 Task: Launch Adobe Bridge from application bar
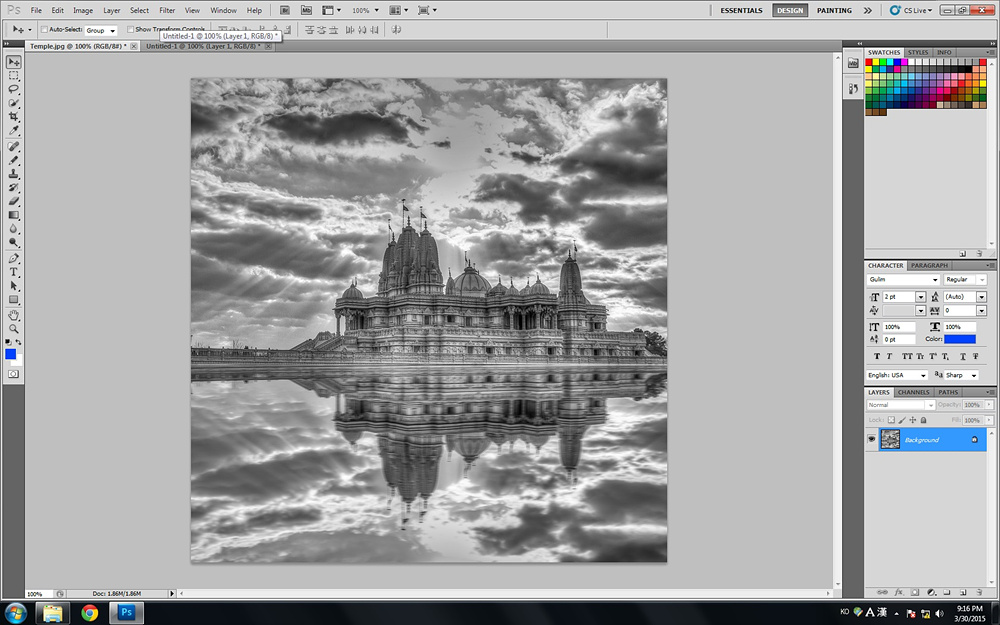(285, 10)
